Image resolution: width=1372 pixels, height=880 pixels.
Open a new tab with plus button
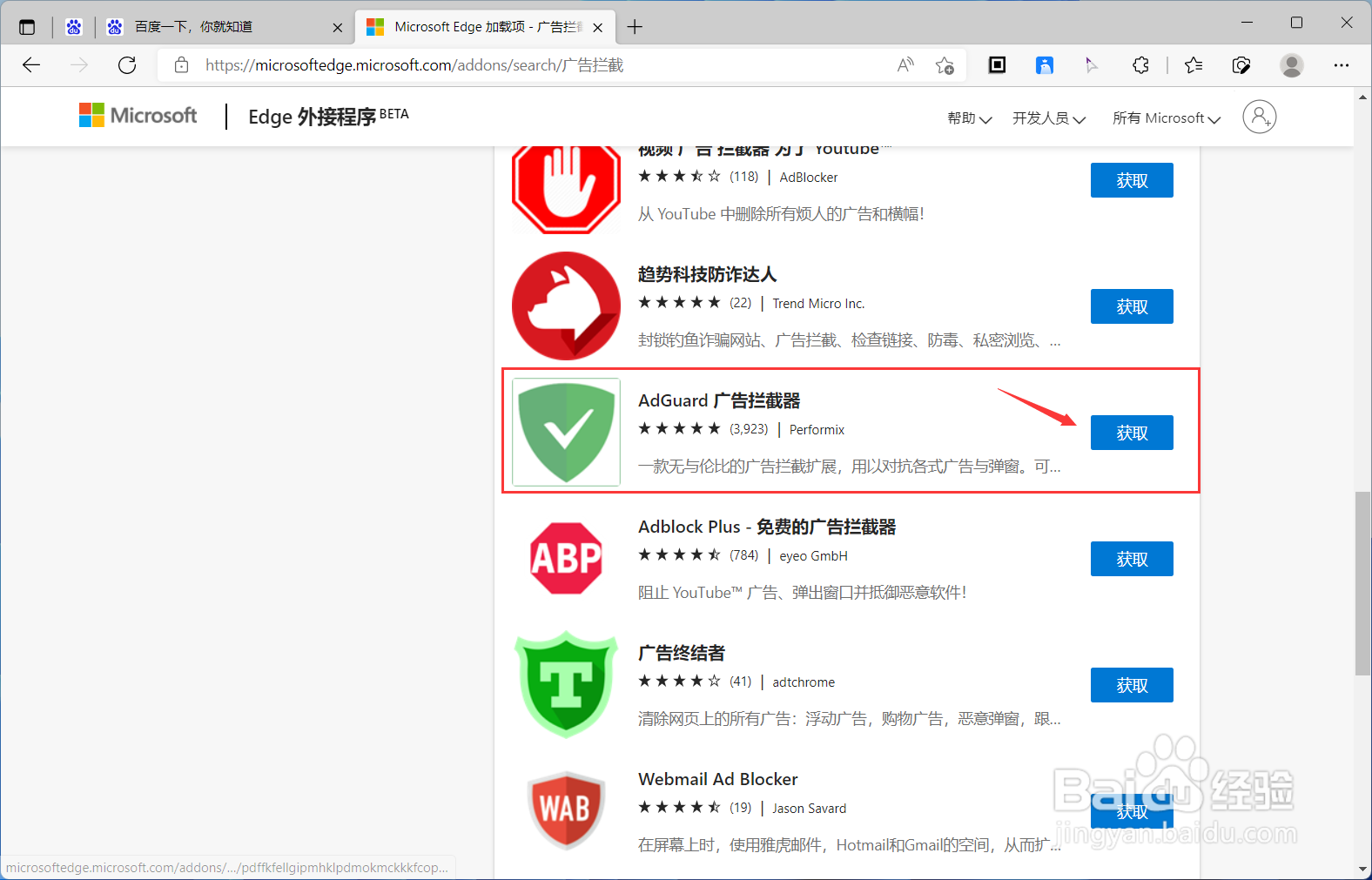pos(635,27)
